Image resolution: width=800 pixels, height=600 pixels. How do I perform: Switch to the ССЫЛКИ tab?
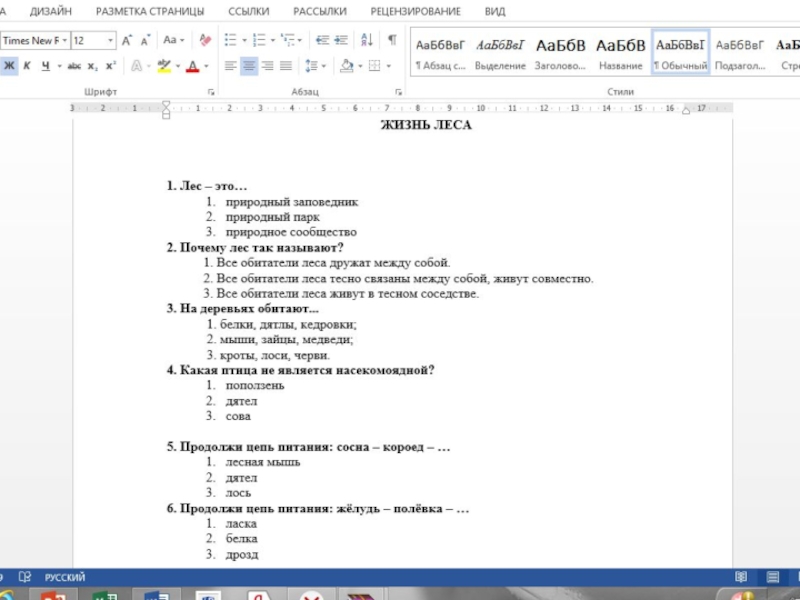click(x=248, y=11)
